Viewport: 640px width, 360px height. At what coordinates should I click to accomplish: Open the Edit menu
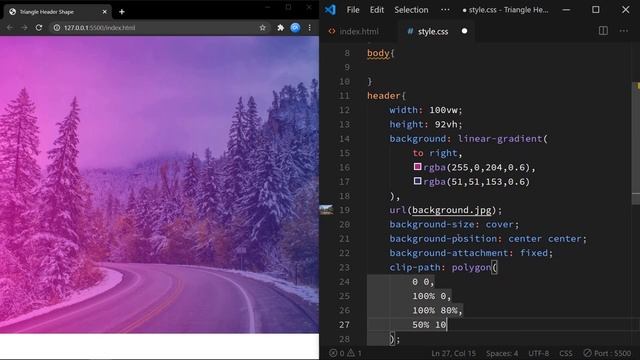tap(377, 10)
